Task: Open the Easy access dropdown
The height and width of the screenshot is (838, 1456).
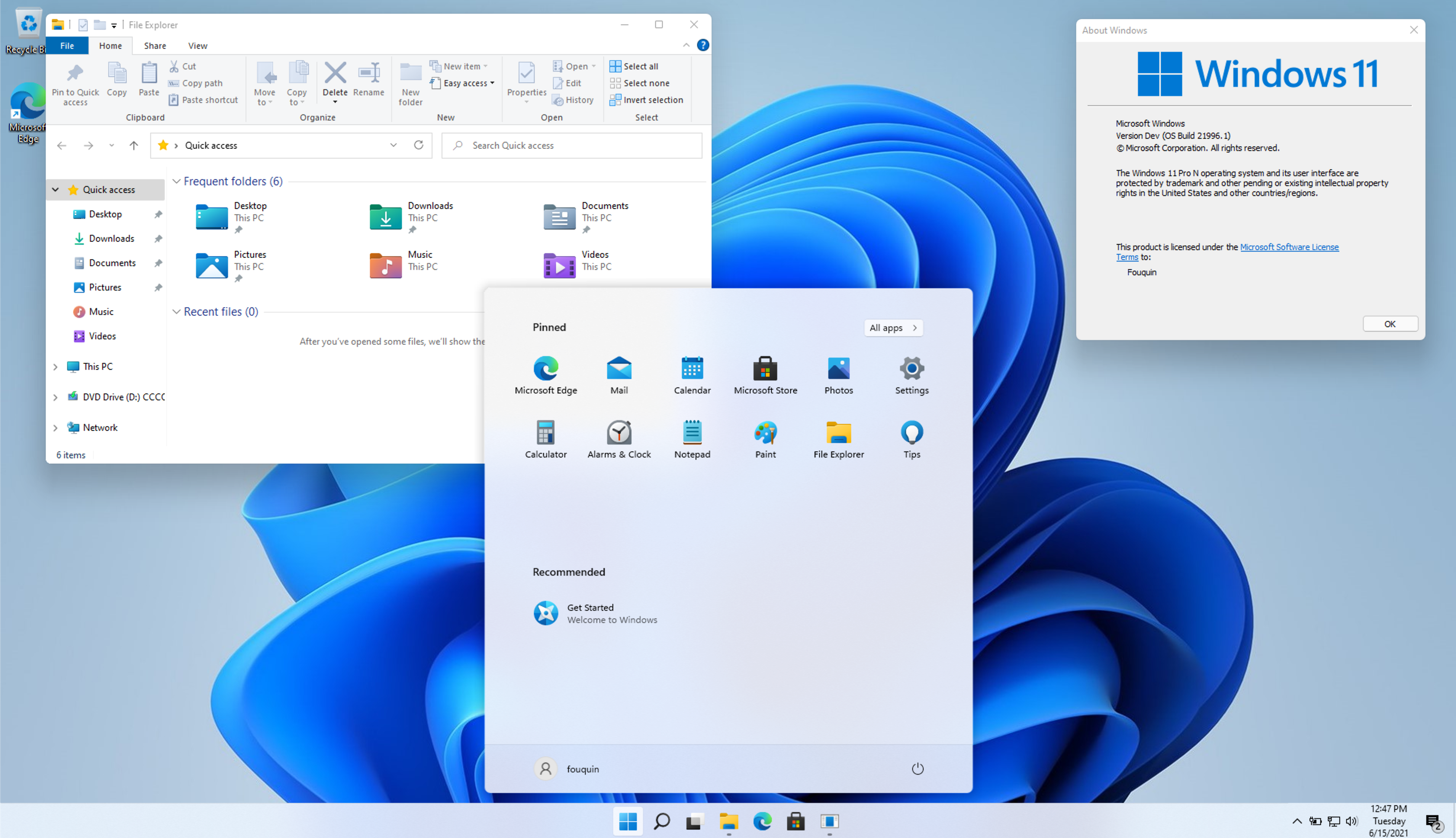Action: pyautogui.click(x=462, y=83)
